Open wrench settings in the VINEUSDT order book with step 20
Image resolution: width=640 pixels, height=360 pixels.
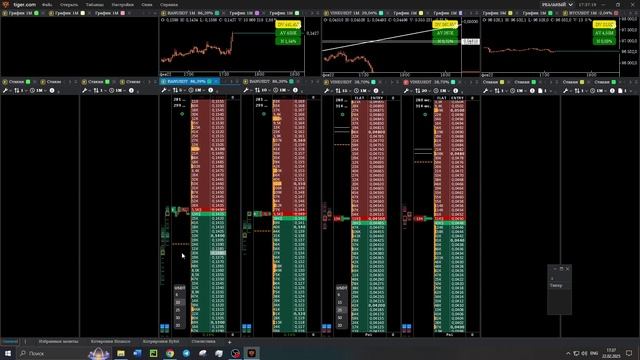pos(407,90)
